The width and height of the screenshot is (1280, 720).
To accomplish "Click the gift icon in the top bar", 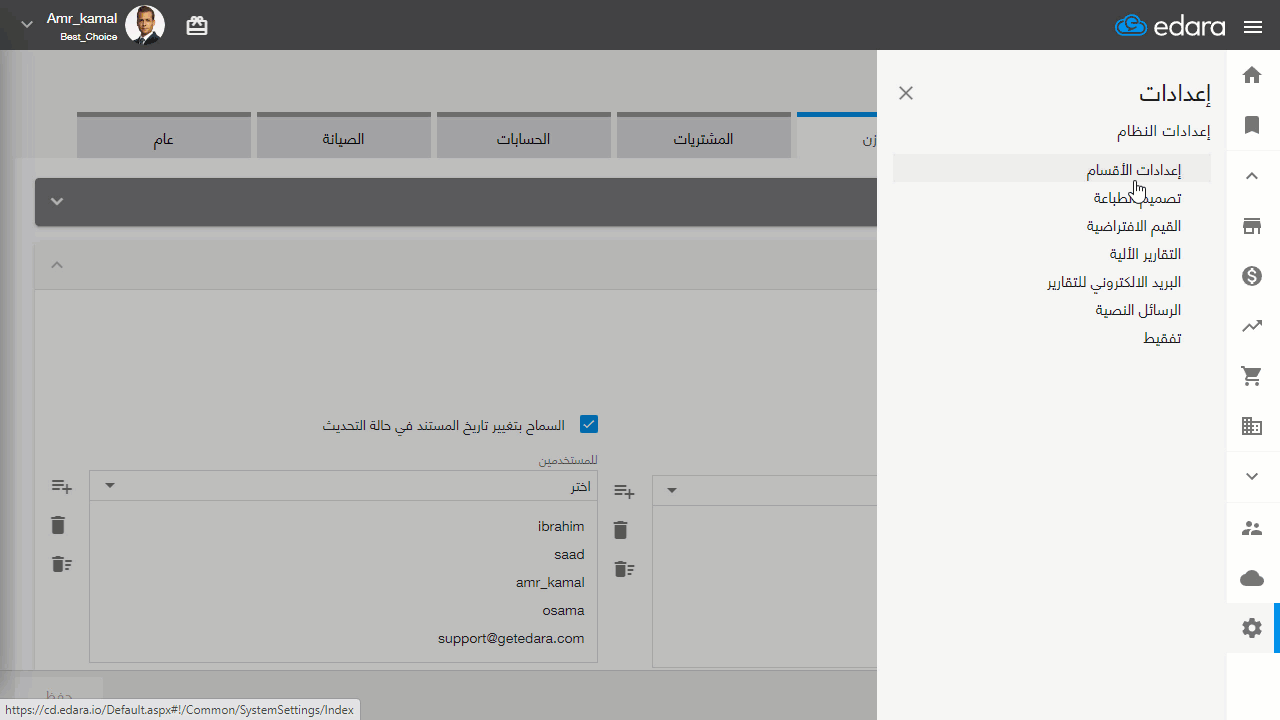I will pyautogui.click(x=197, y=26).
